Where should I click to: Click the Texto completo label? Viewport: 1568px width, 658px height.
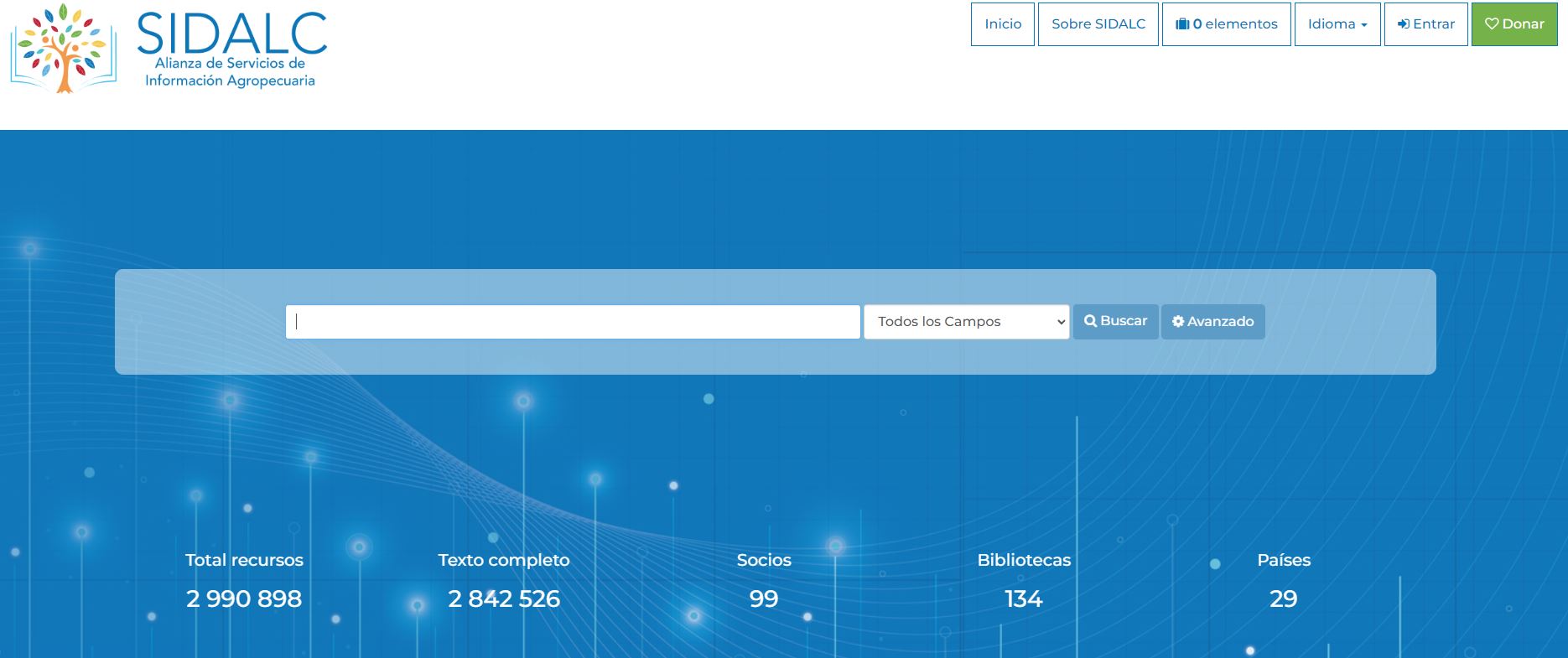click(x=504, y=560)
